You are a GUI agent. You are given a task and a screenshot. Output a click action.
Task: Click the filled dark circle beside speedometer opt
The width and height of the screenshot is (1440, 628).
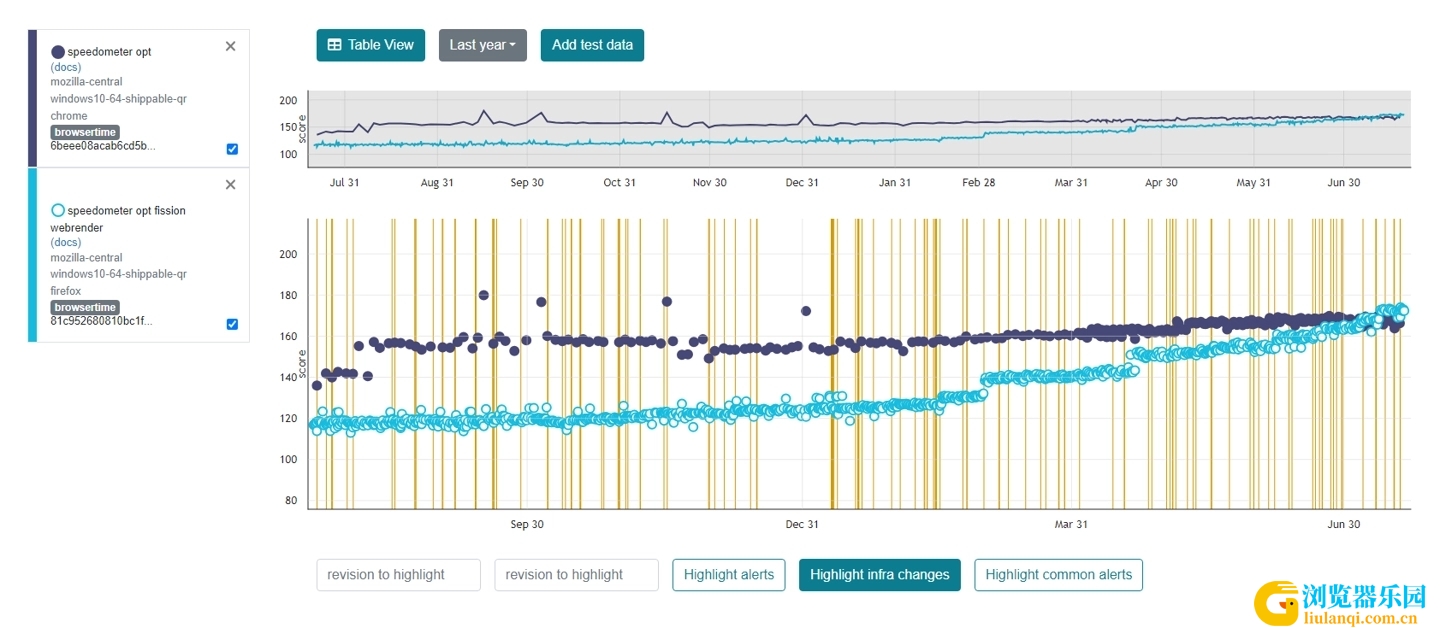[58, 52]
